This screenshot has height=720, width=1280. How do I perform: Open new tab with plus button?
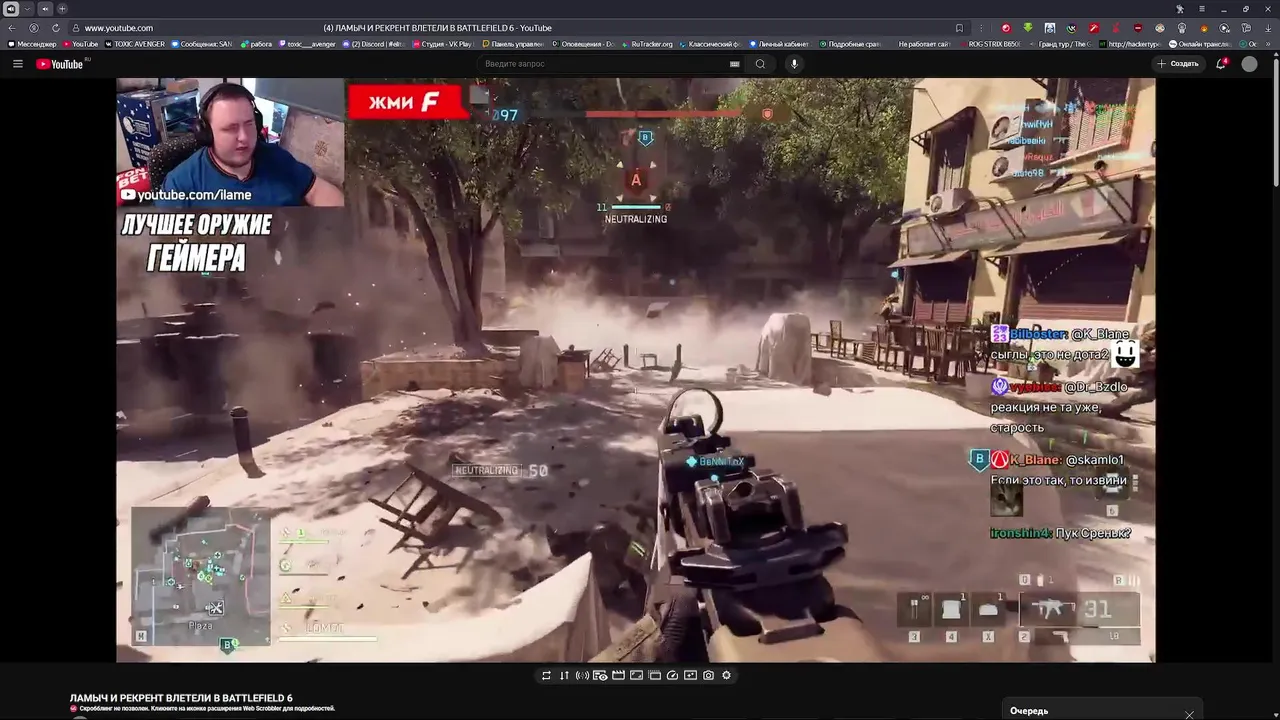[x=61, y=9]
